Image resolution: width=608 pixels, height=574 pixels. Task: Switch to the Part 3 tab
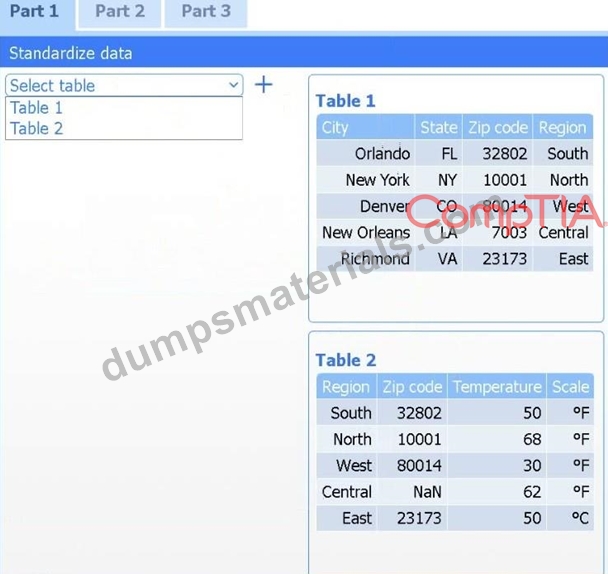(x=206, y=13)
